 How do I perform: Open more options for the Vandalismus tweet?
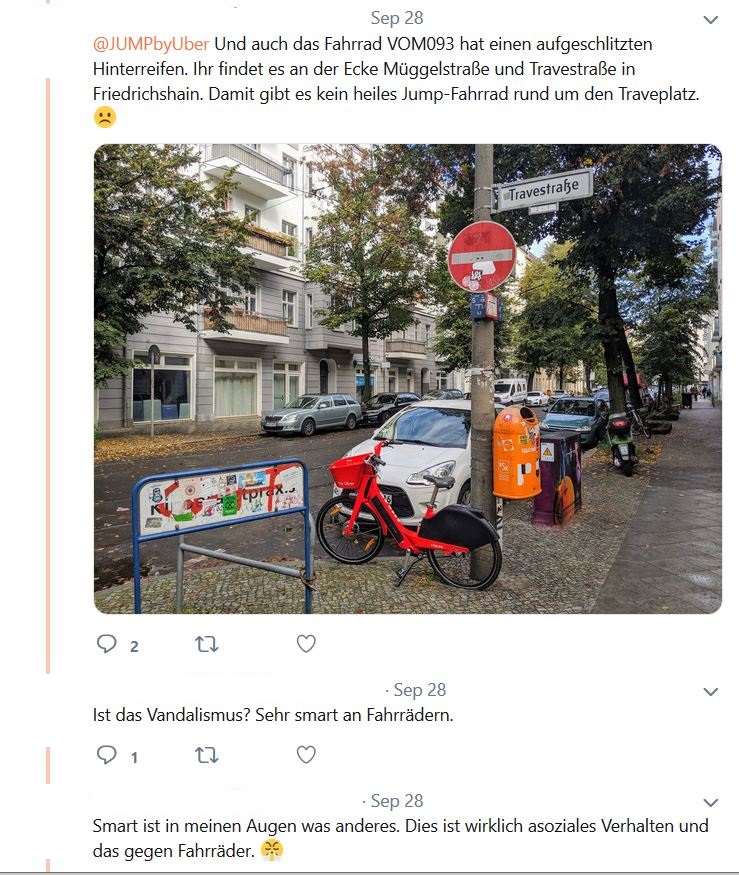tap(711, 692)
